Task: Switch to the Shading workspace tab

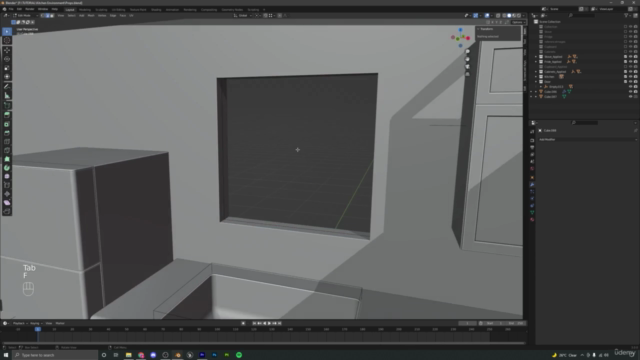Action: pos(156,9)
